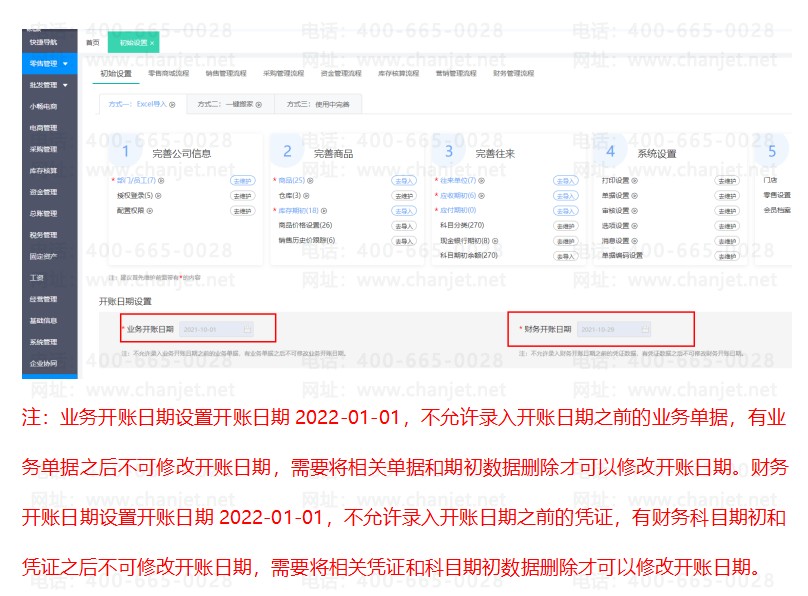Screen dimensions: 808x596
Task: Select the 财务管理流程 tab
Action: click(x=513, y=74)
